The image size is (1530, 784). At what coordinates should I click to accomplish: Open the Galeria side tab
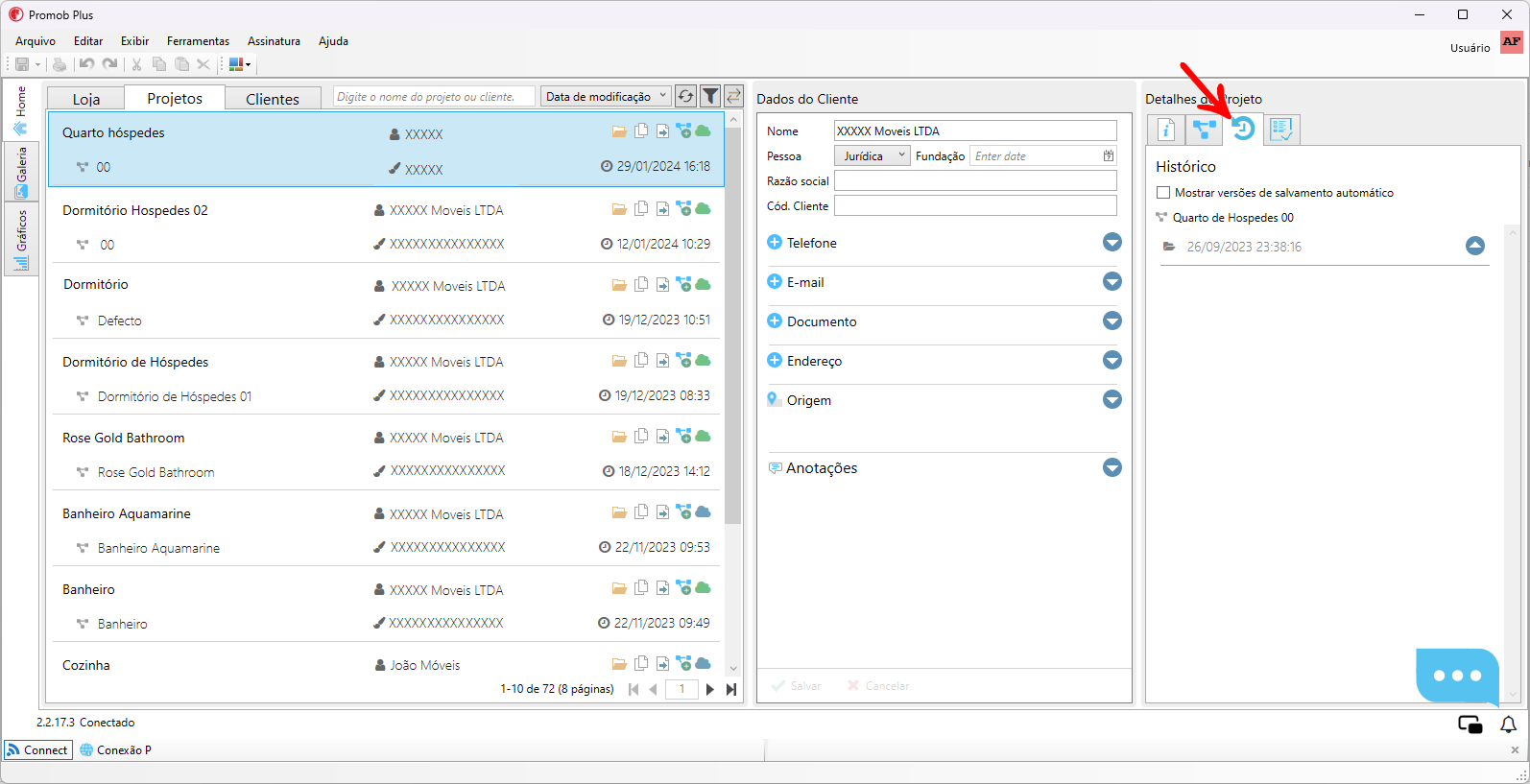pos(21,171)
